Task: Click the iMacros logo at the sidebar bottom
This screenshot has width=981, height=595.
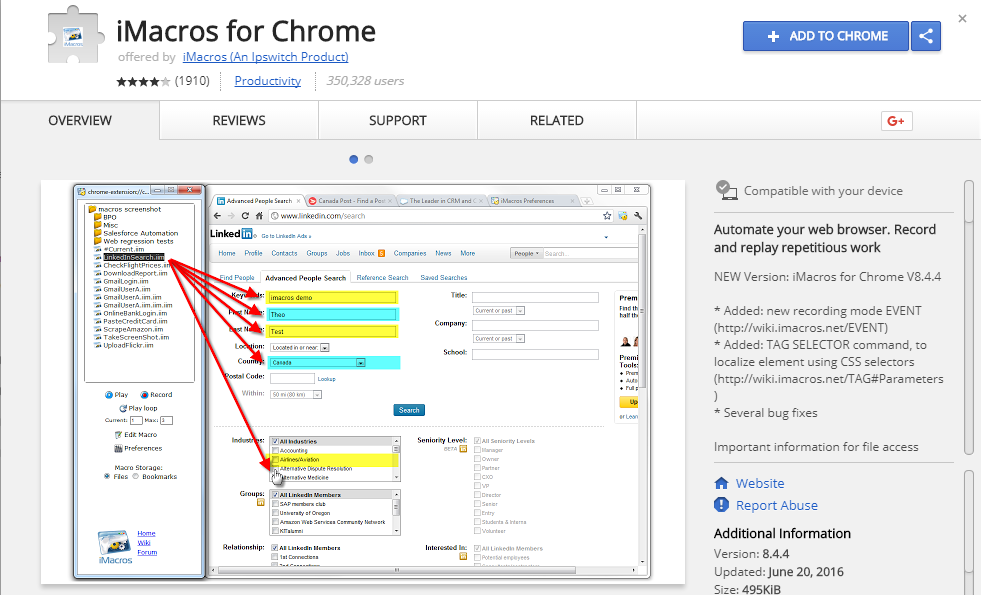Action: click(115, 547)
